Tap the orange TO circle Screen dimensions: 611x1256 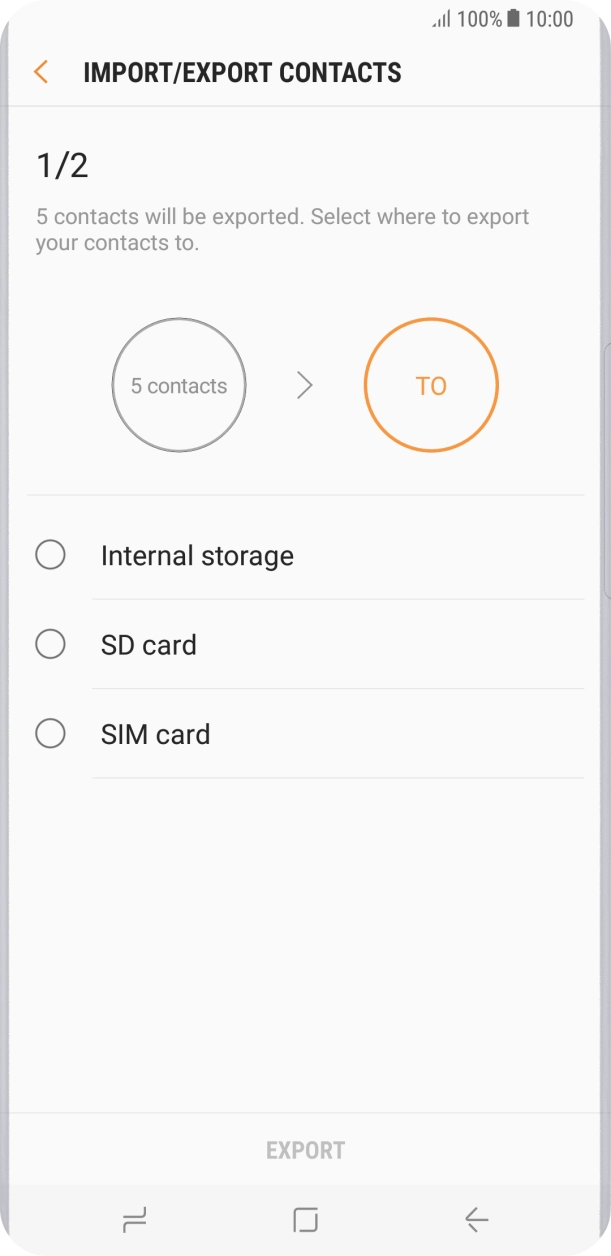point(430,385)
